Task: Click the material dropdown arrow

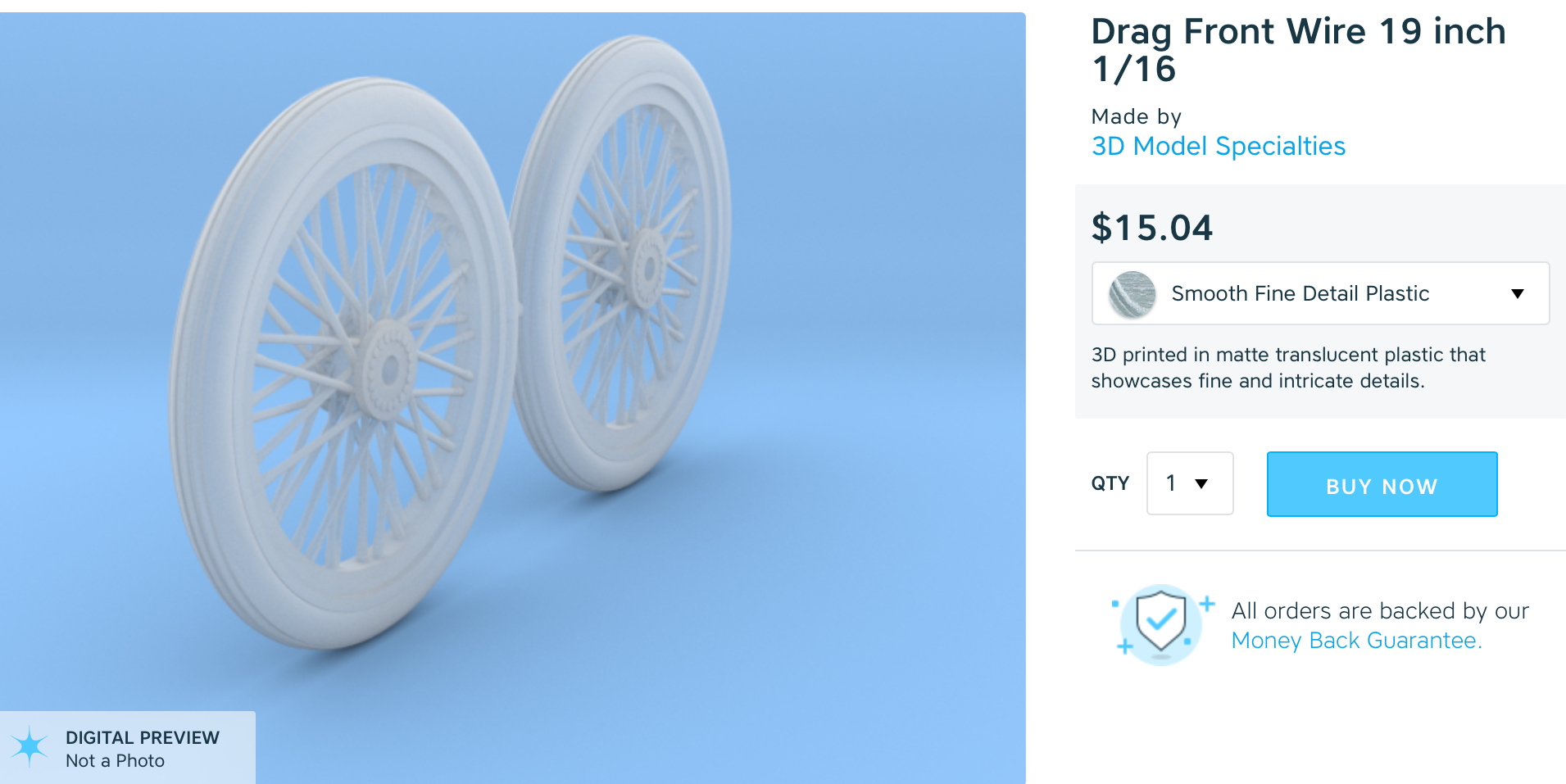Action: tap(1518, 293)
